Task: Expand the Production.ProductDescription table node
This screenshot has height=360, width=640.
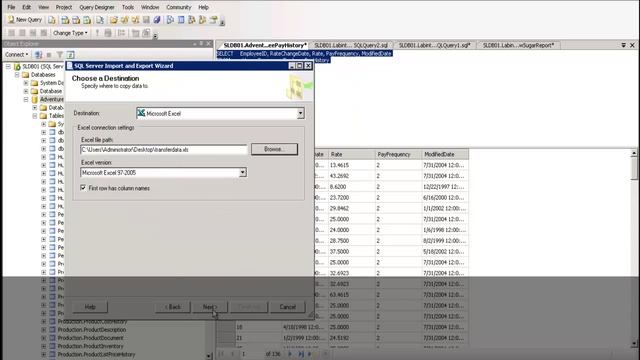Action: 43,330
